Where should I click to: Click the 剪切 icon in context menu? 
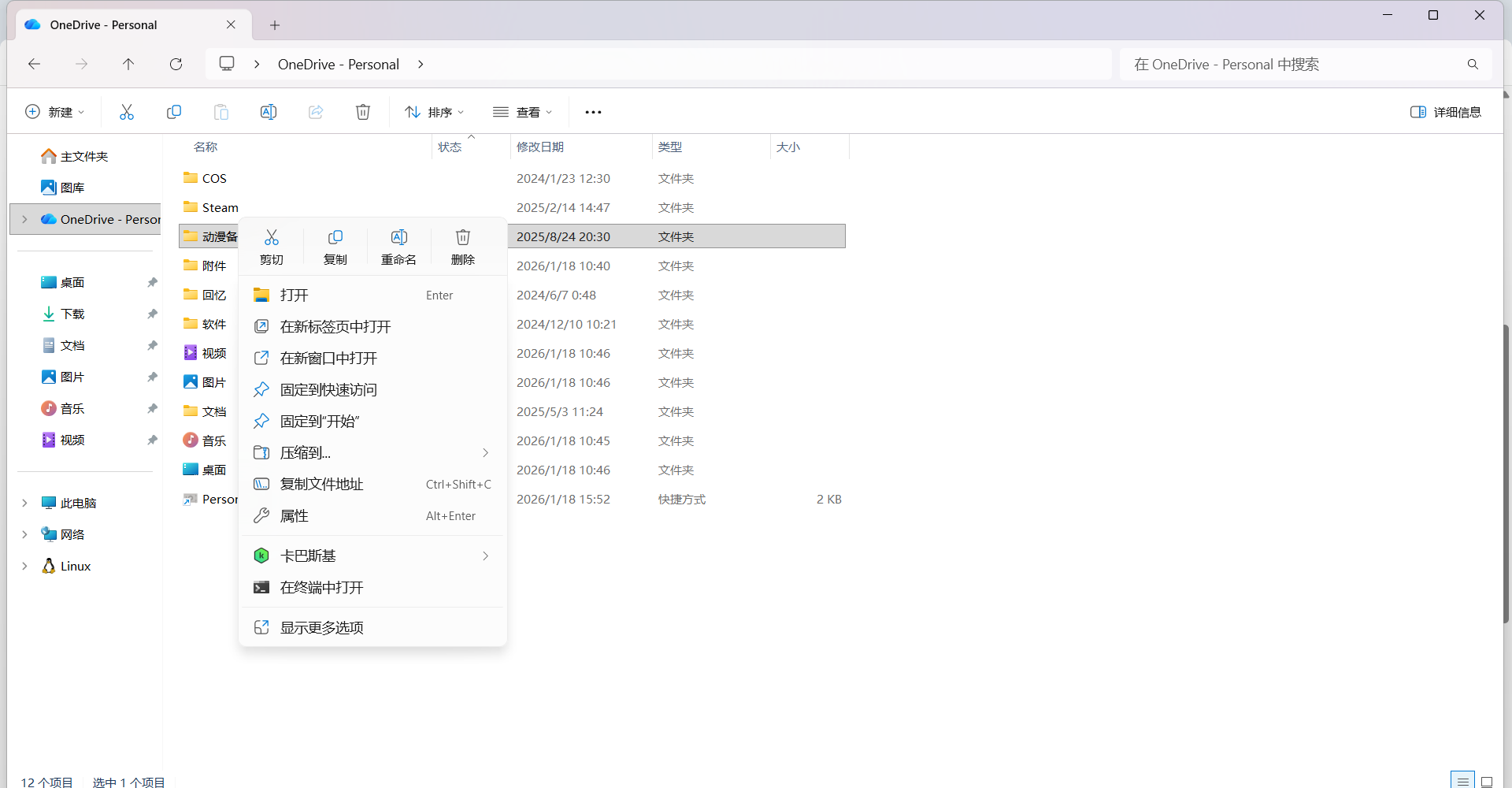click(x=272, y=237)
